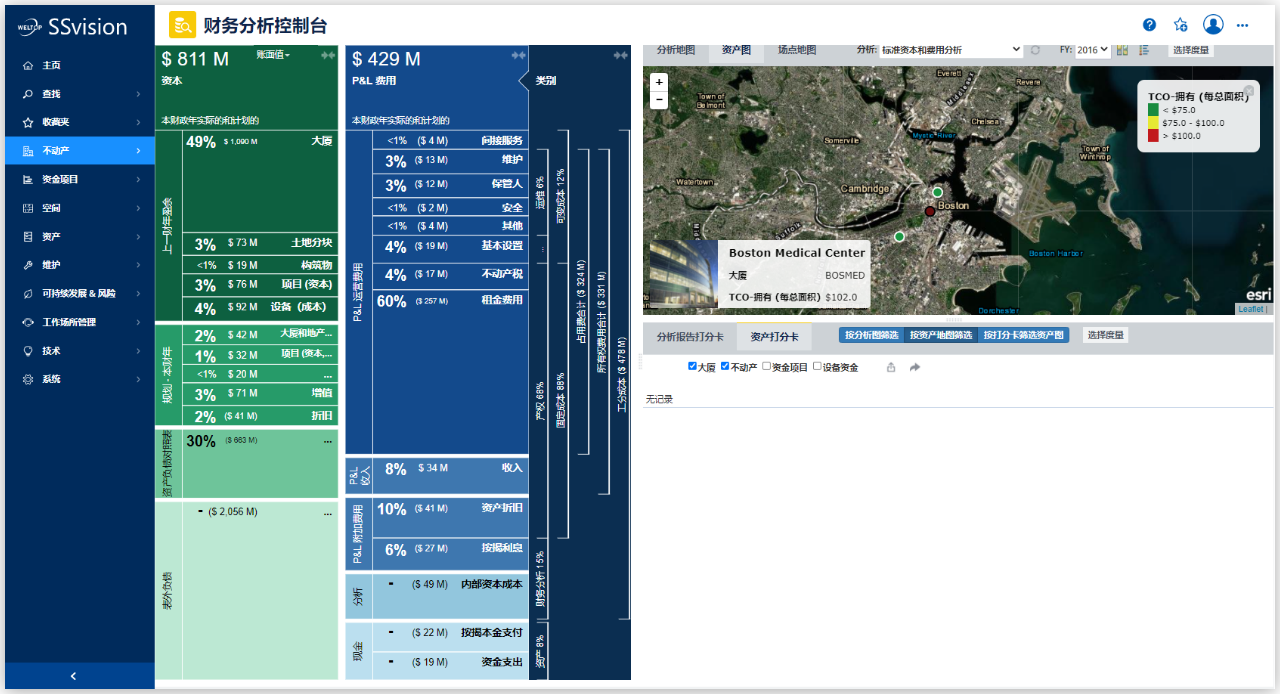Expand the 账面值 dropdown in capital panel
This screenshot has height=694, width=1280.
[273, 55]
